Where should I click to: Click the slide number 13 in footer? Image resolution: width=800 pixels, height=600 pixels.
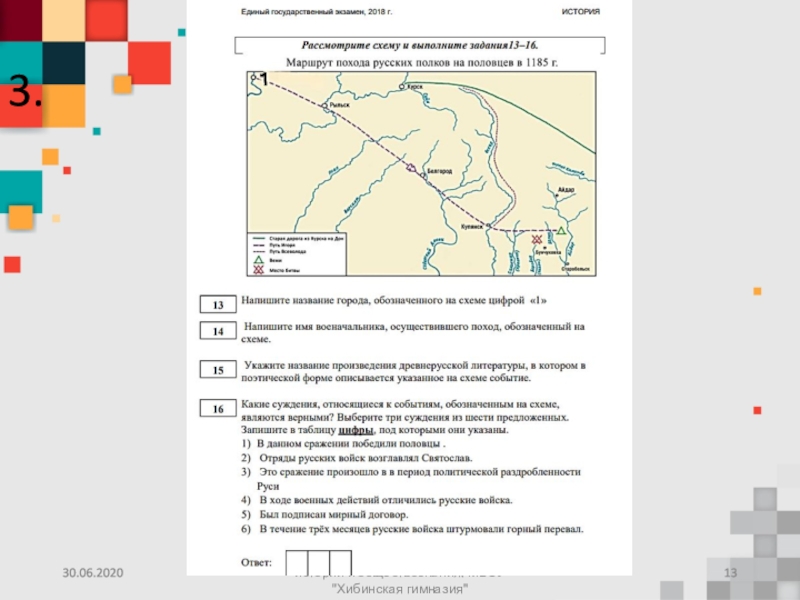pyautogui.click(x=729, y=572)
